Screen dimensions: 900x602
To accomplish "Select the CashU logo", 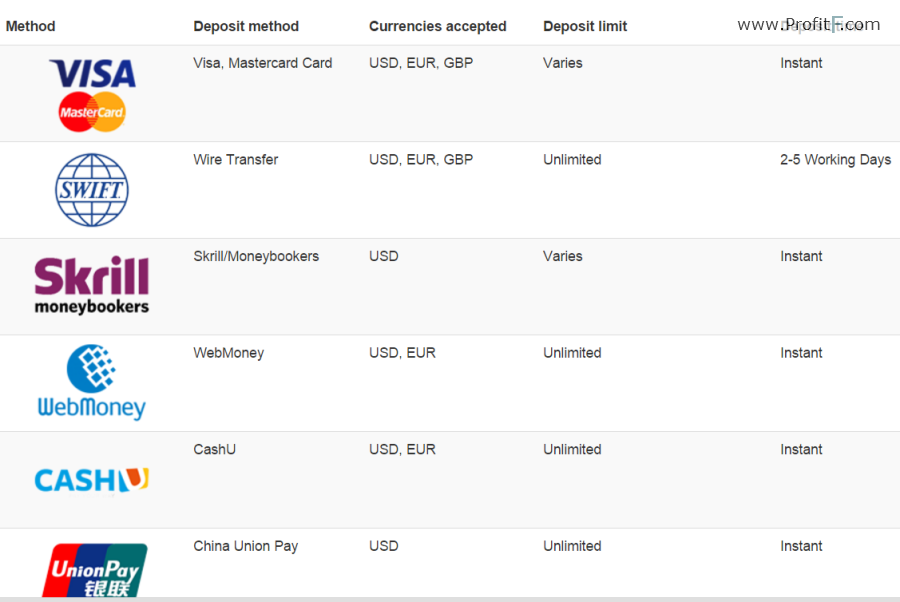I will [x=92, y=480].
